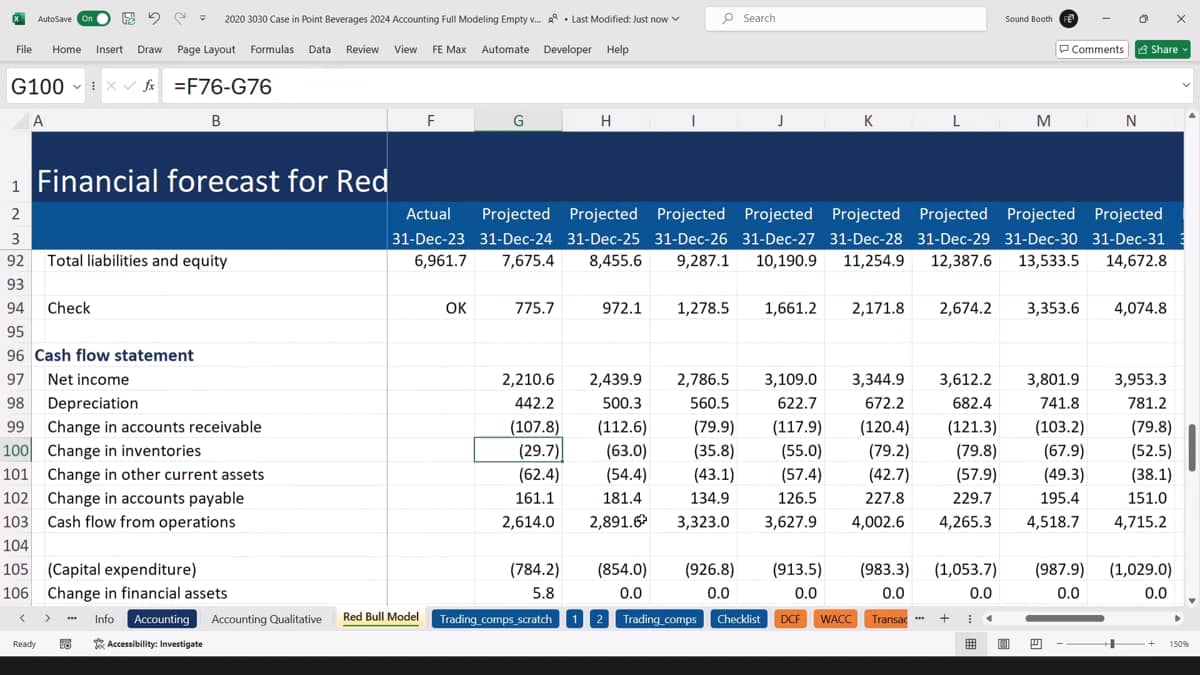Viewport: 1200px width, 675px height.
Task: Click the New sheet plus icon
Action: (x=944, y=619)
